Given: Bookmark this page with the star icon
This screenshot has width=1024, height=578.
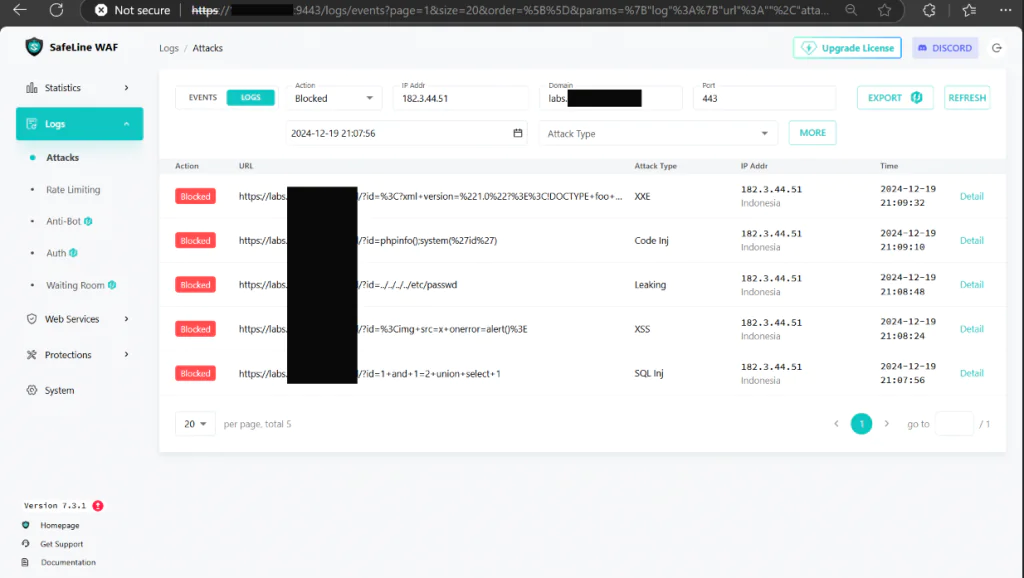Looking at the screenshot, I should (x=884, y=10).
